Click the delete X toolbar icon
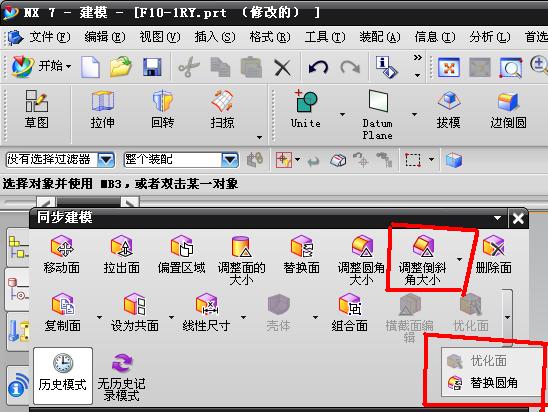Image resolution: width=548 pixels, height=412 pixels. coord(282,67)
